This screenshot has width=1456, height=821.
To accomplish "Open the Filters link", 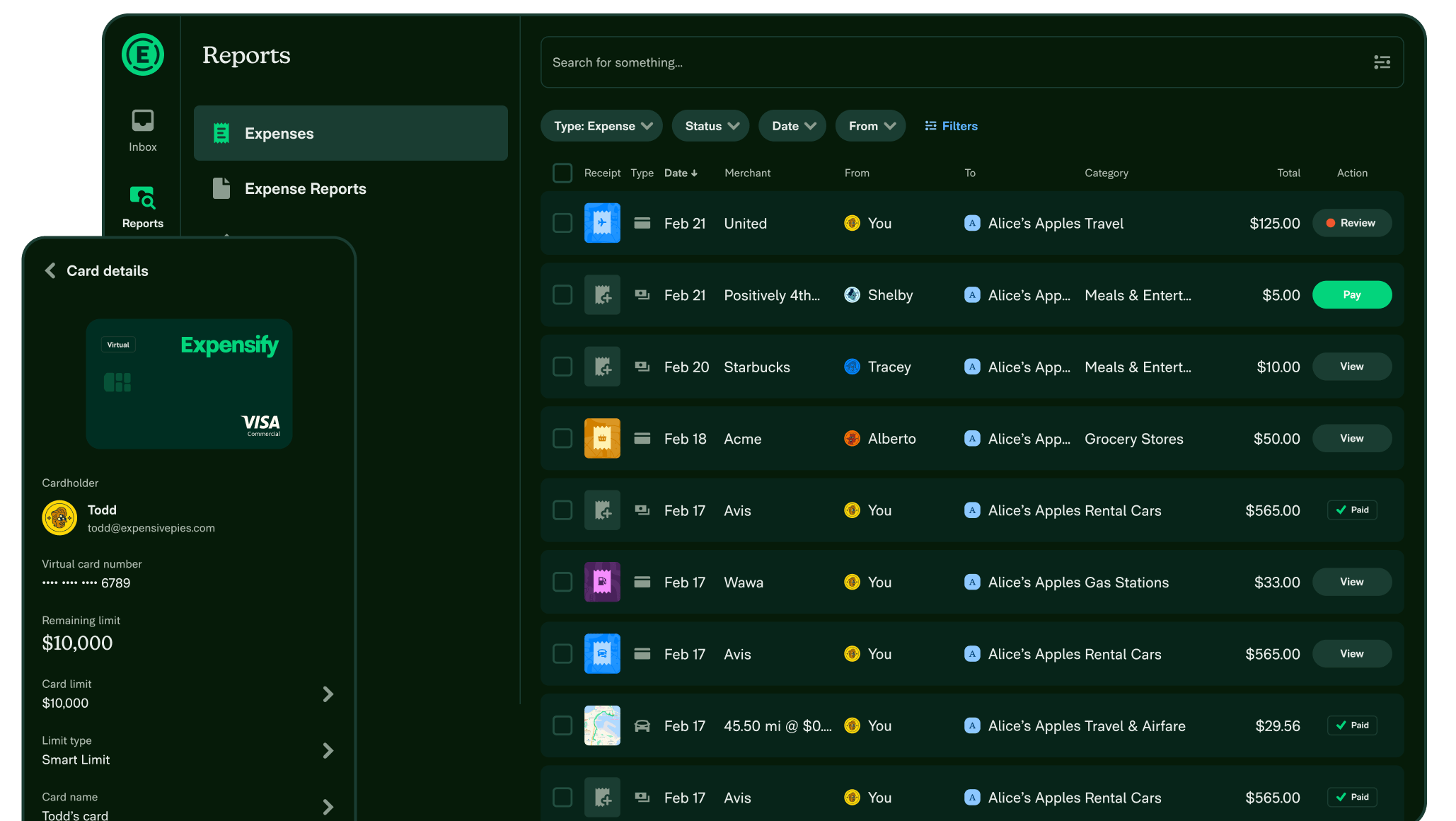I will [x=951, y=126].
